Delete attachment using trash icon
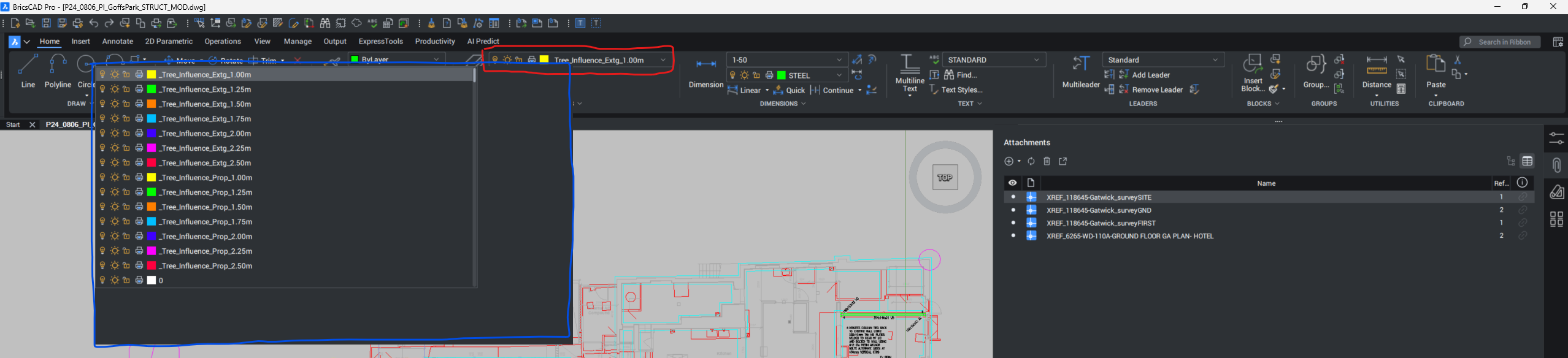 (x=1047, y=161)
